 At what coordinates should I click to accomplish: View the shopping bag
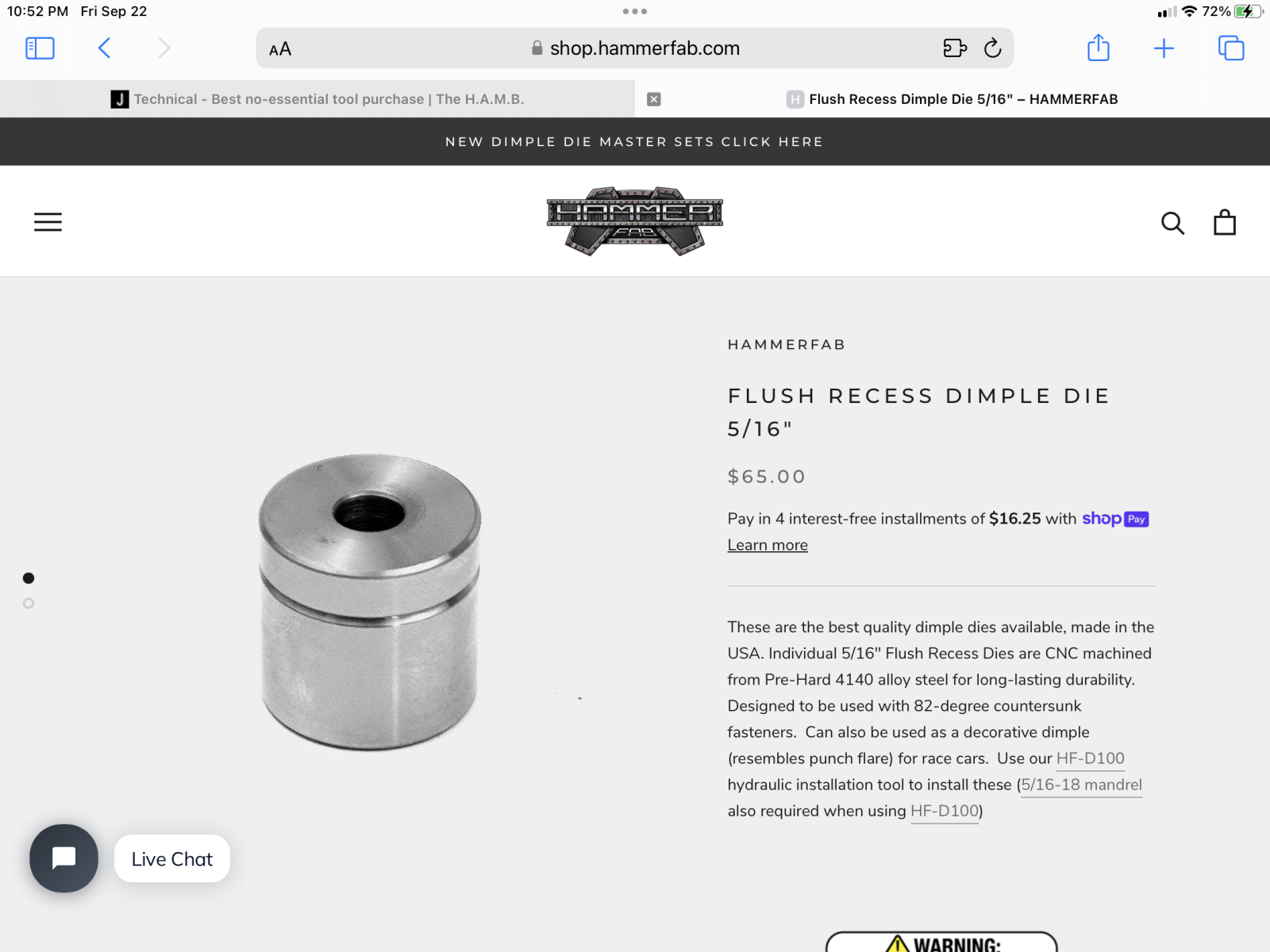pyautogui.click(x=1225, y=222)
